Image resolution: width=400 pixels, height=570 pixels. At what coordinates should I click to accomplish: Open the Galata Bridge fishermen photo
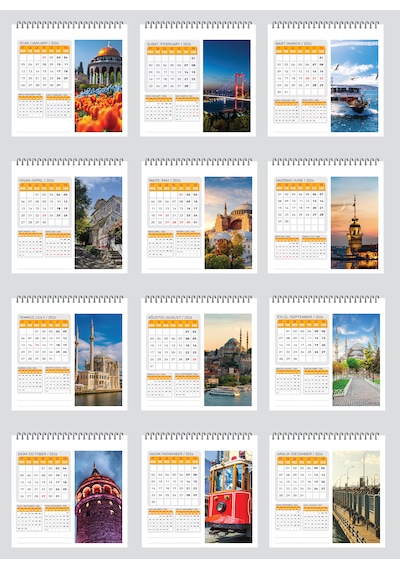click(x=356, y=497)
